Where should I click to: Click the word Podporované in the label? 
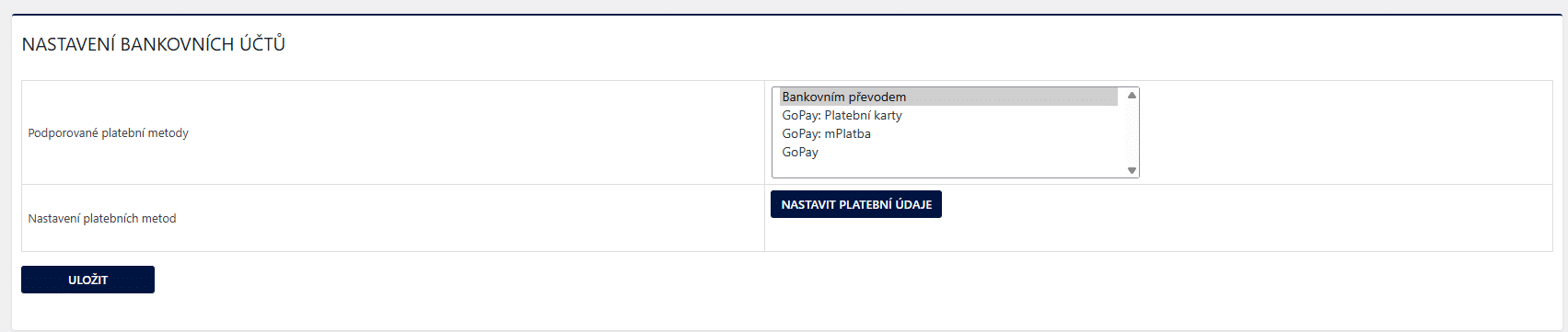(x=64, y=133)
